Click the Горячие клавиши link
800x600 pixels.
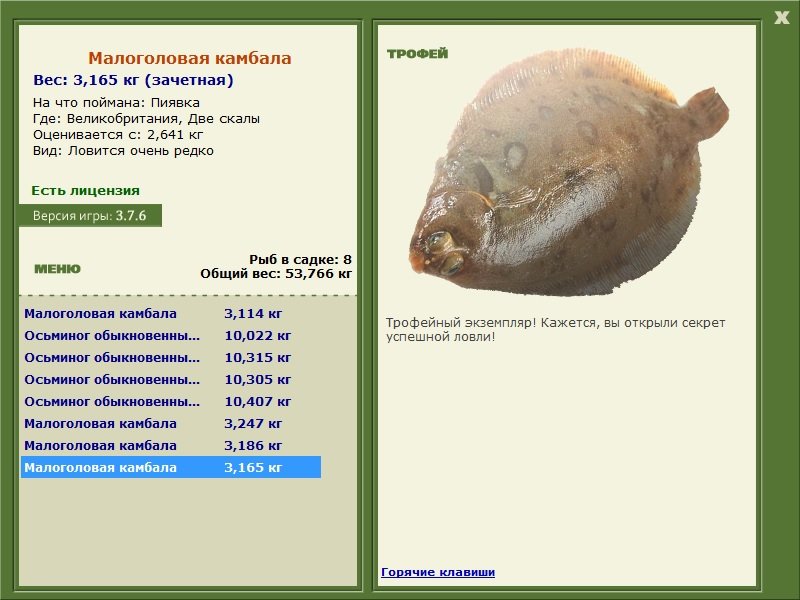point(438,572)
